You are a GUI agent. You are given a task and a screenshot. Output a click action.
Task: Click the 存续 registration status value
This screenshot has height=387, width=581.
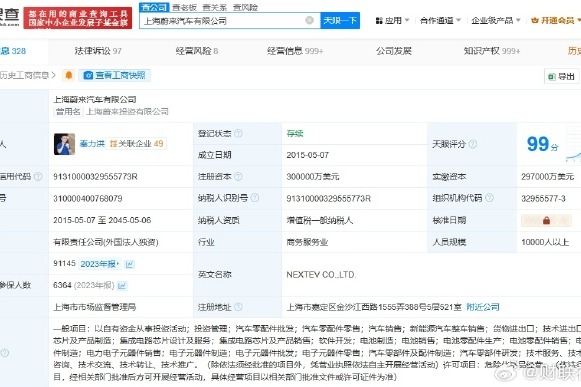point(295,133)
